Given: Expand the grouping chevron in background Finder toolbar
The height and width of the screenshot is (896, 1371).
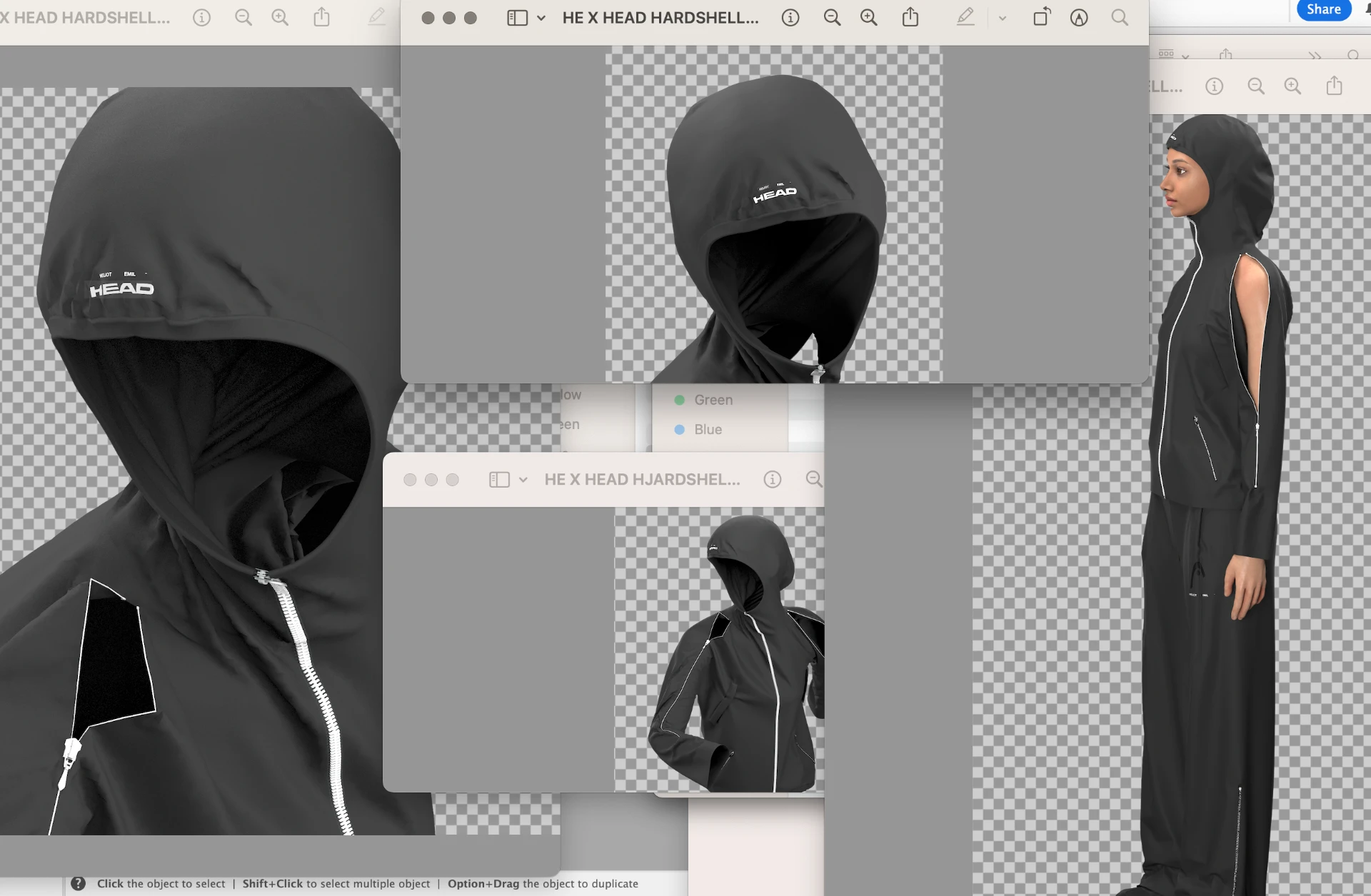Looking at the screenshot, I should (x=1185, y=56).
